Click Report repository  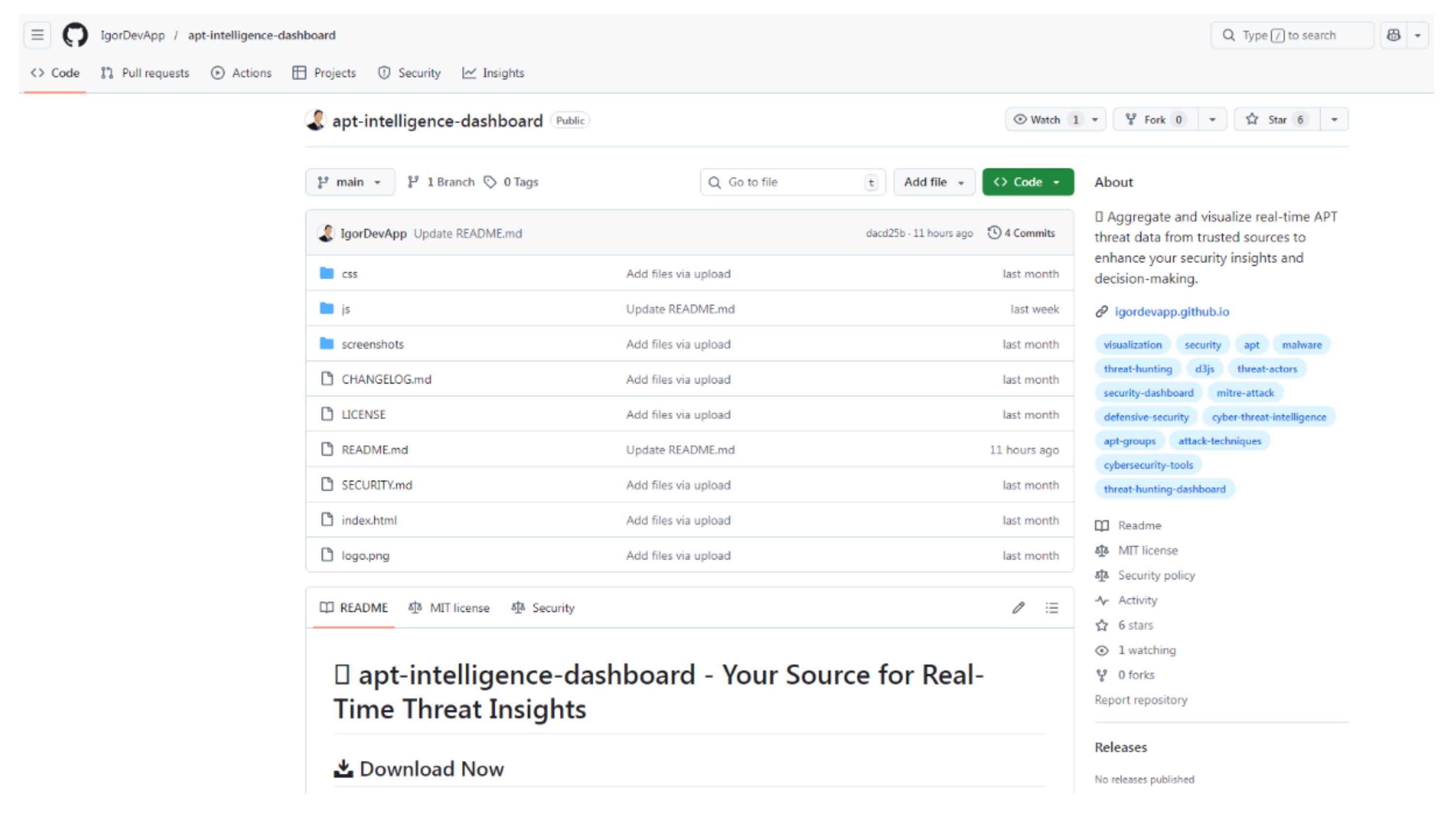[x=1141, y=700]
